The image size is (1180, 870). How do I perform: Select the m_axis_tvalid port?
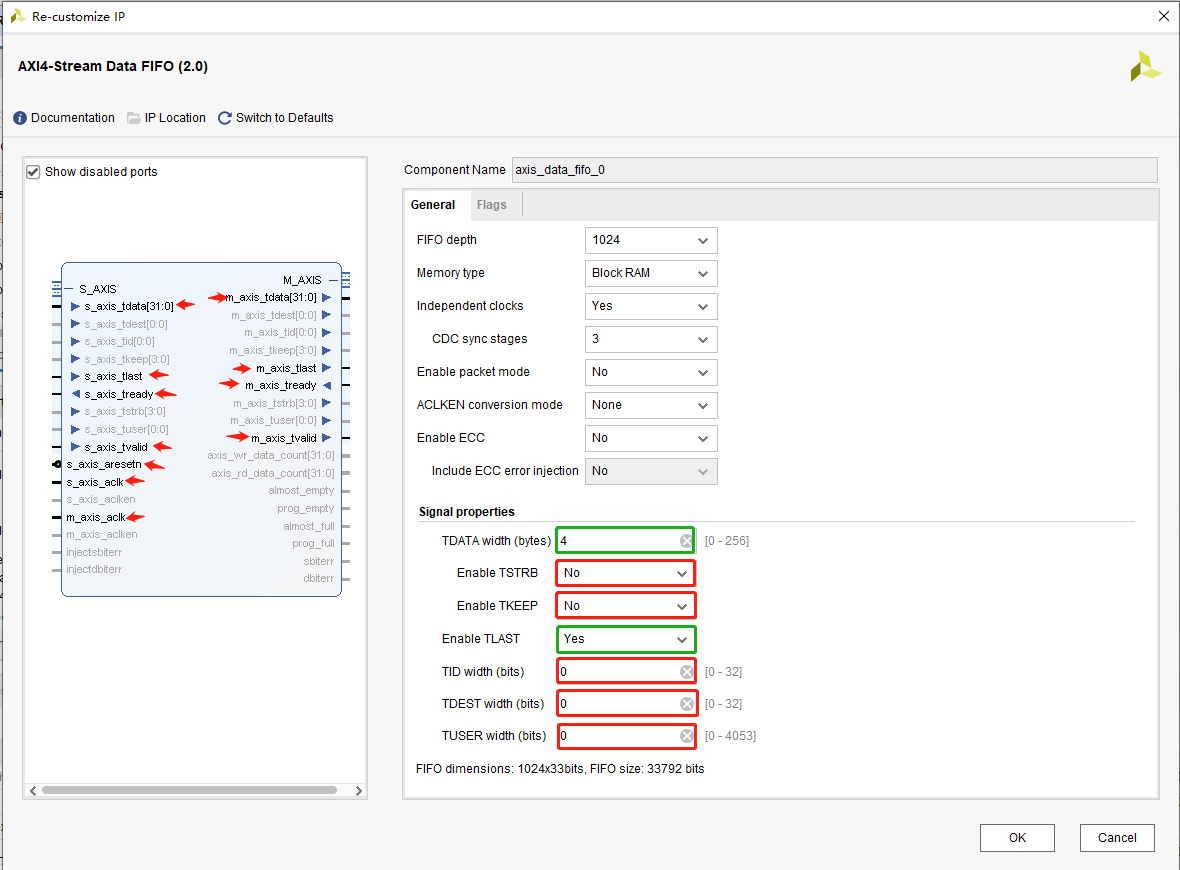point(284,438)
